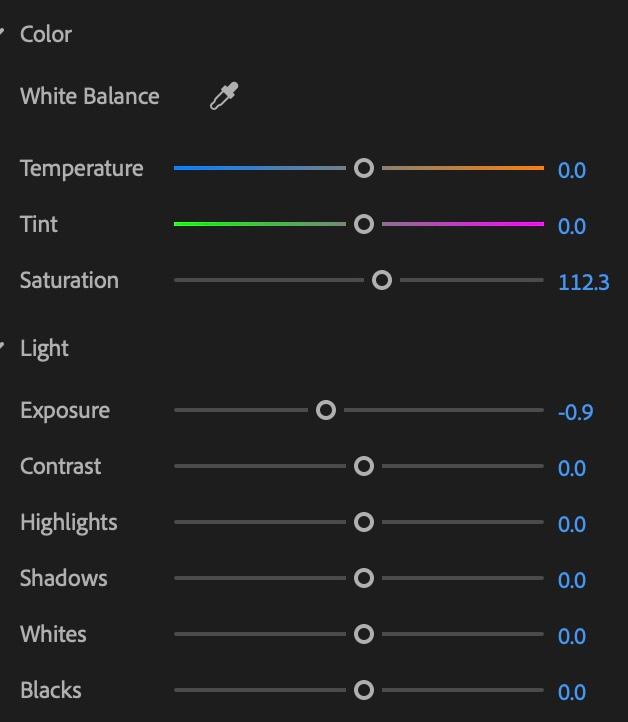This screenshot has width=628, height=722.
Task: Select the White Balance eyedropper tool
Action: (x=224, y=96)
